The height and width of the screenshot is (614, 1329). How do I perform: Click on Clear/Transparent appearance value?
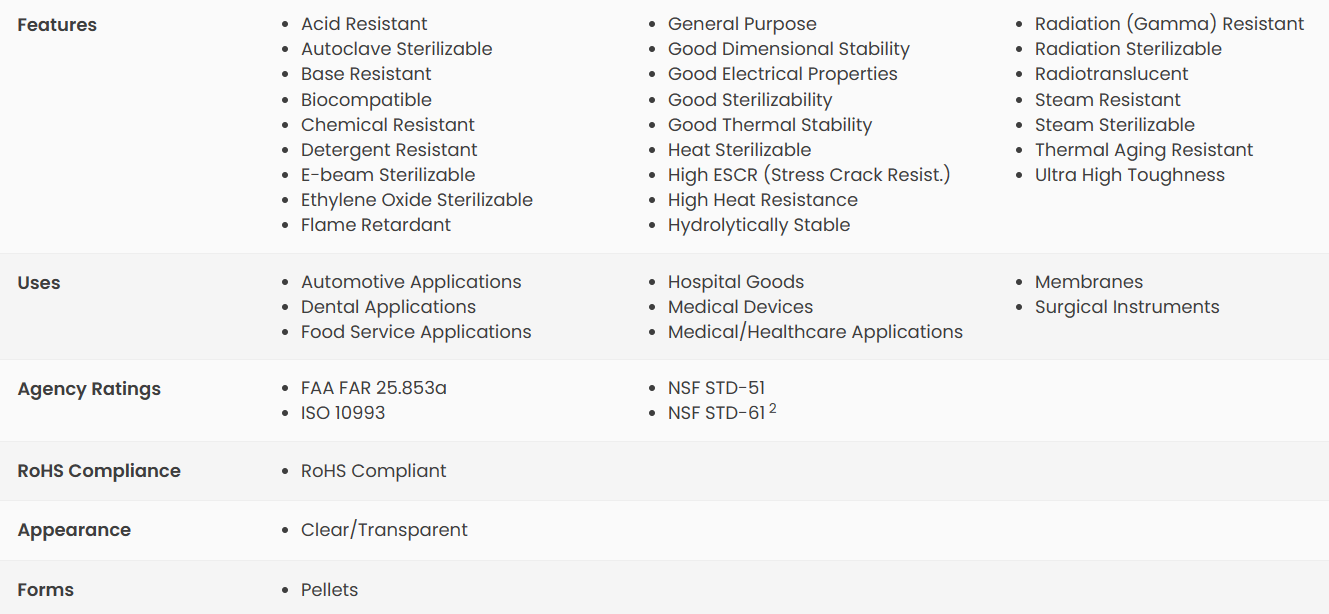[384, 530]
